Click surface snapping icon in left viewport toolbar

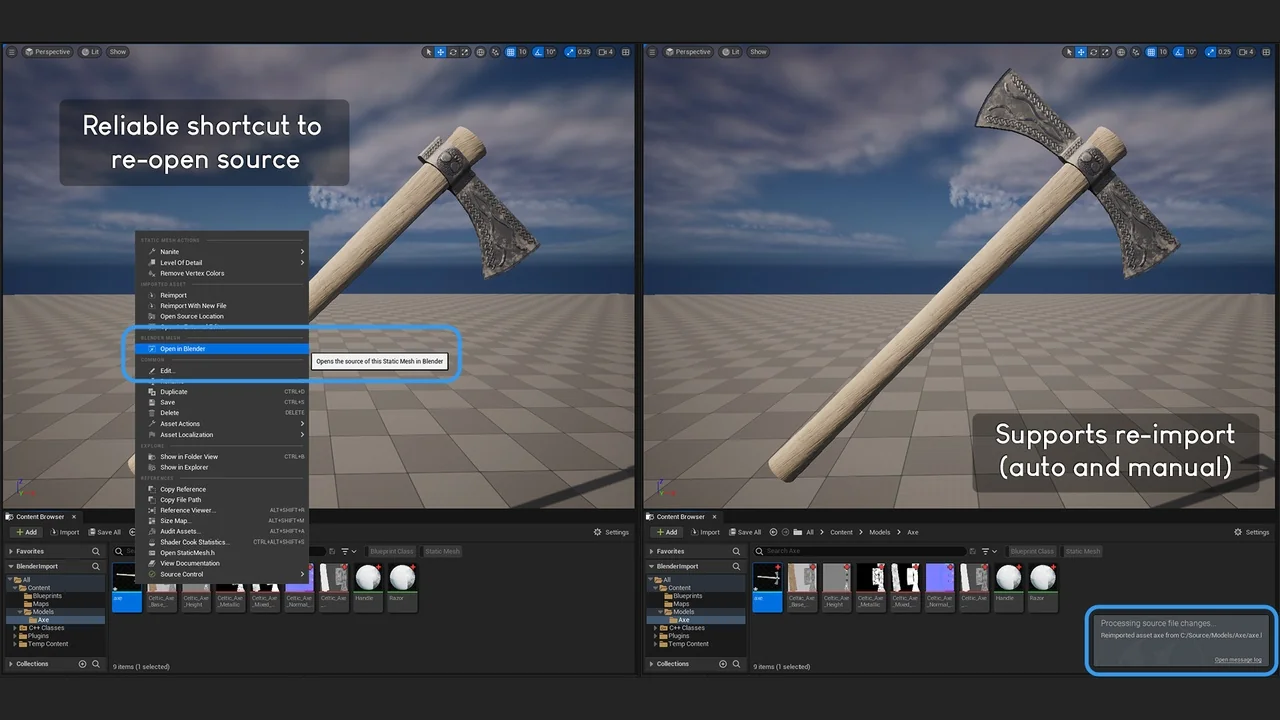[x=494, y=52]
